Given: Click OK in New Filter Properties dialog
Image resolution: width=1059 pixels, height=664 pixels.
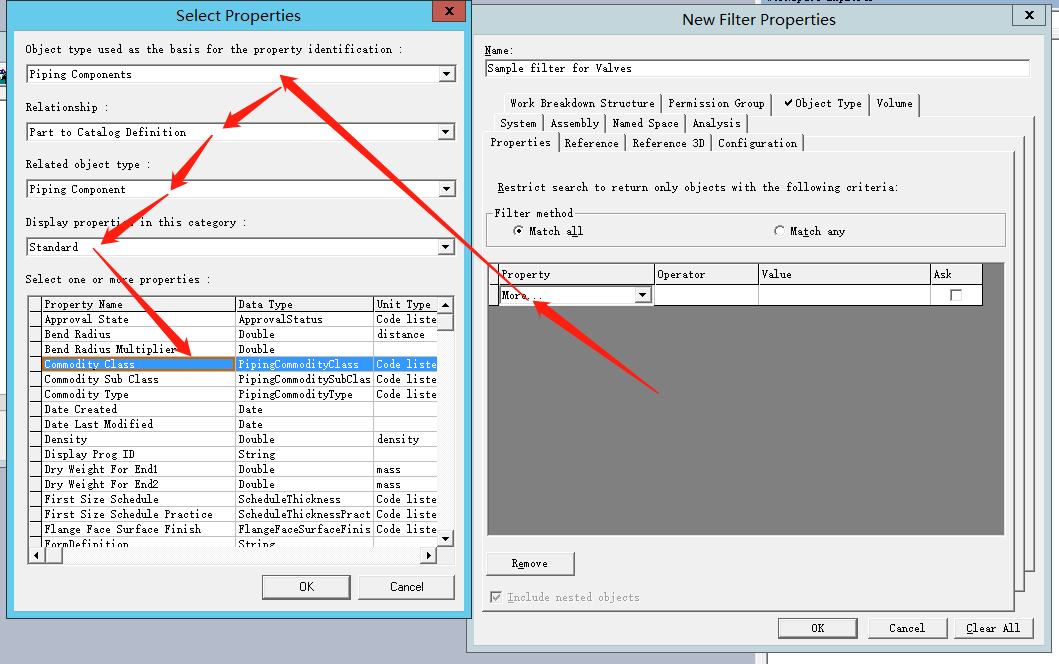Looking at the screenshot, I should point(817,628).
